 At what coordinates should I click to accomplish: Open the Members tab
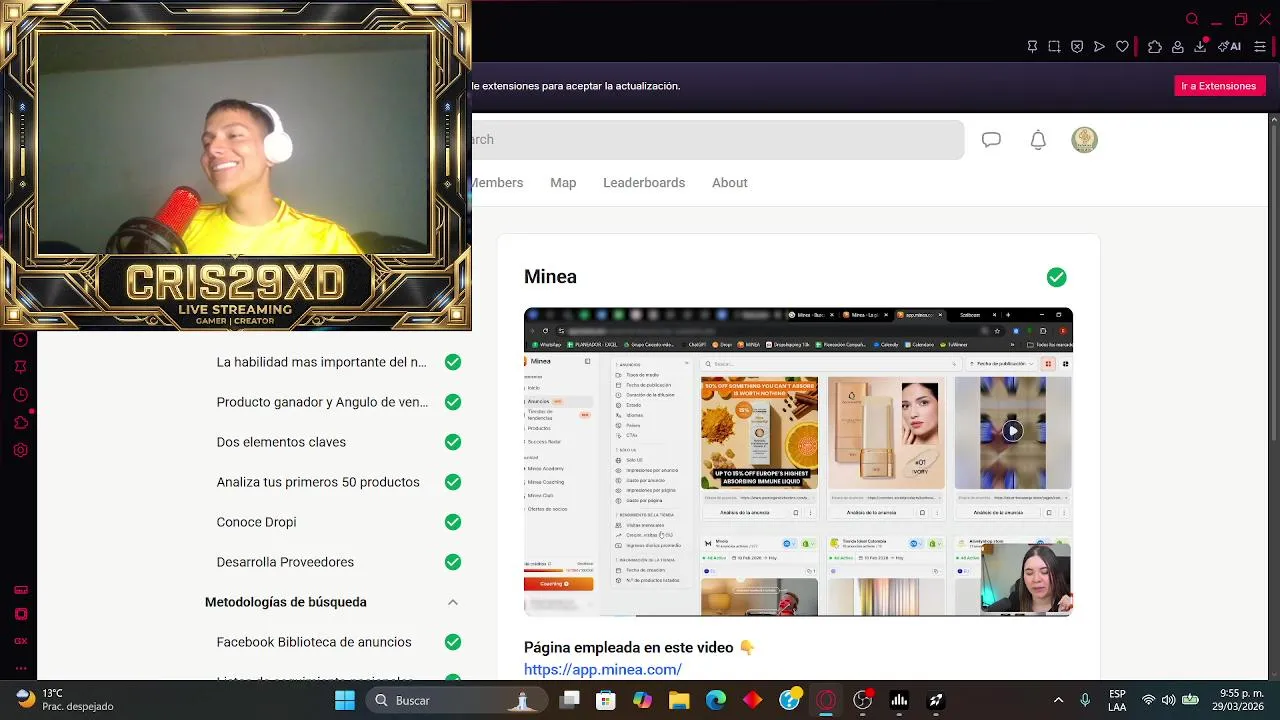coord(497,183)
